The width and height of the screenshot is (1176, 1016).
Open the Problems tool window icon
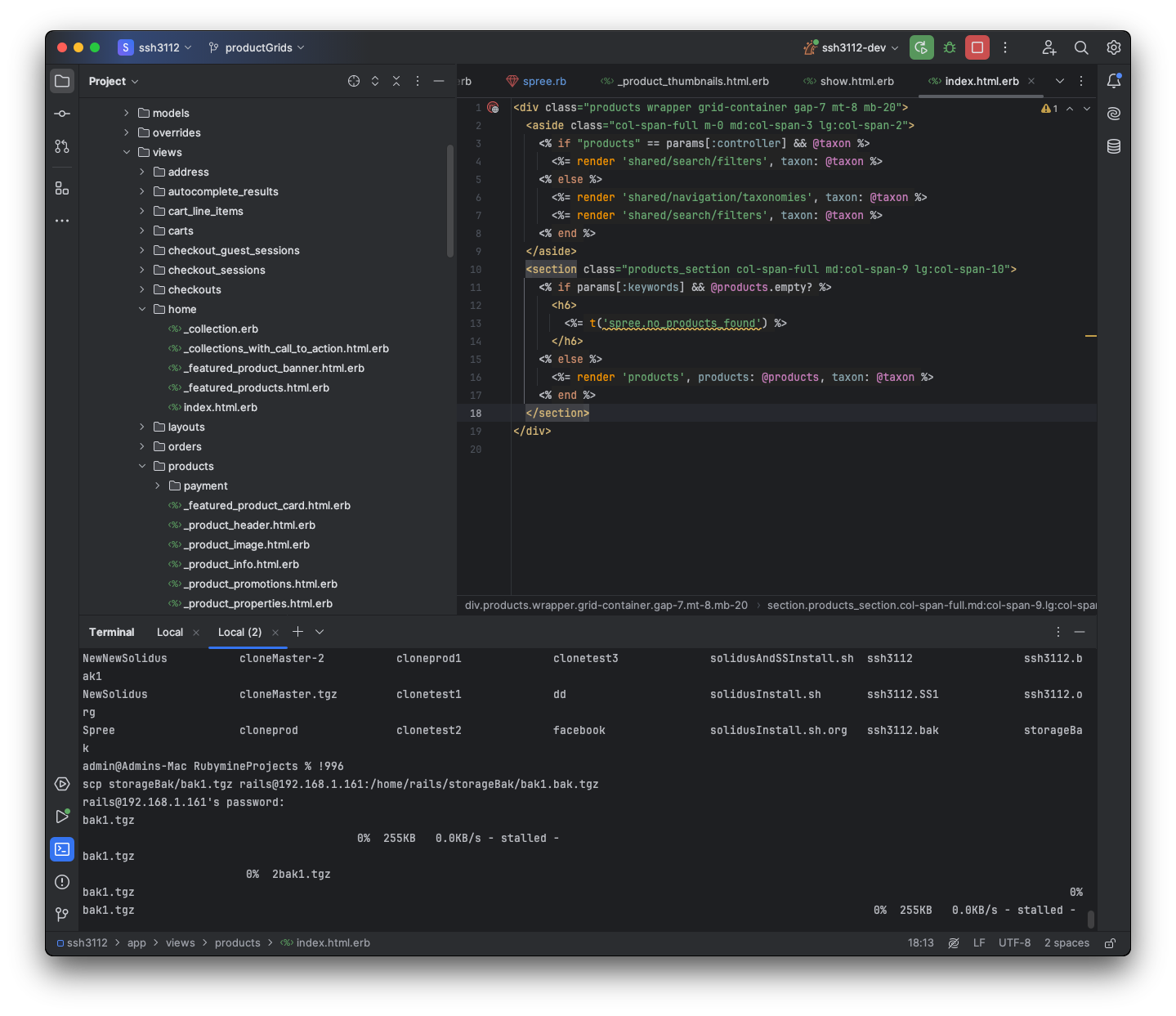point(62,882)
